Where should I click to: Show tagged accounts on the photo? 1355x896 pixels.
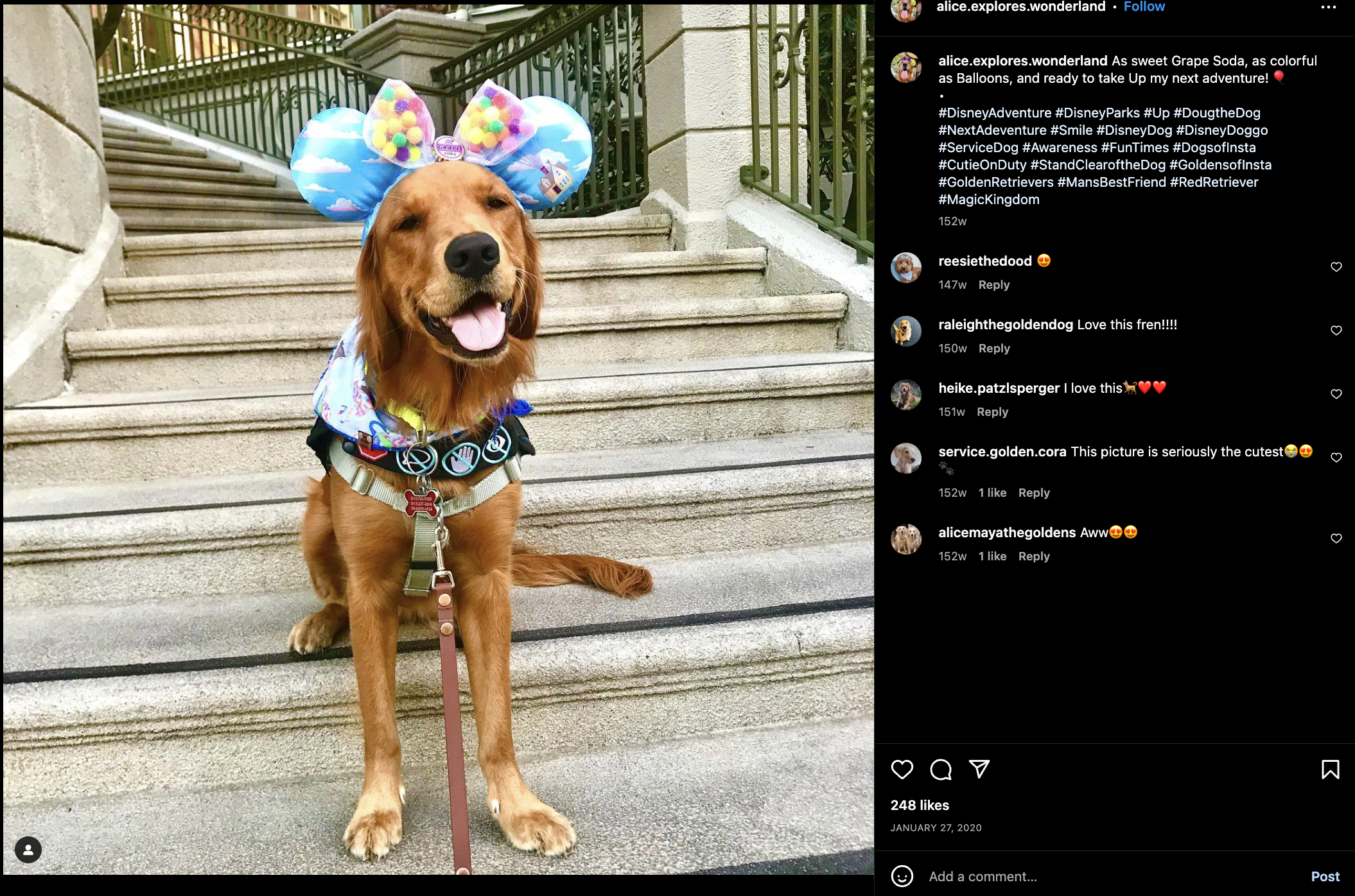(28, 850)
